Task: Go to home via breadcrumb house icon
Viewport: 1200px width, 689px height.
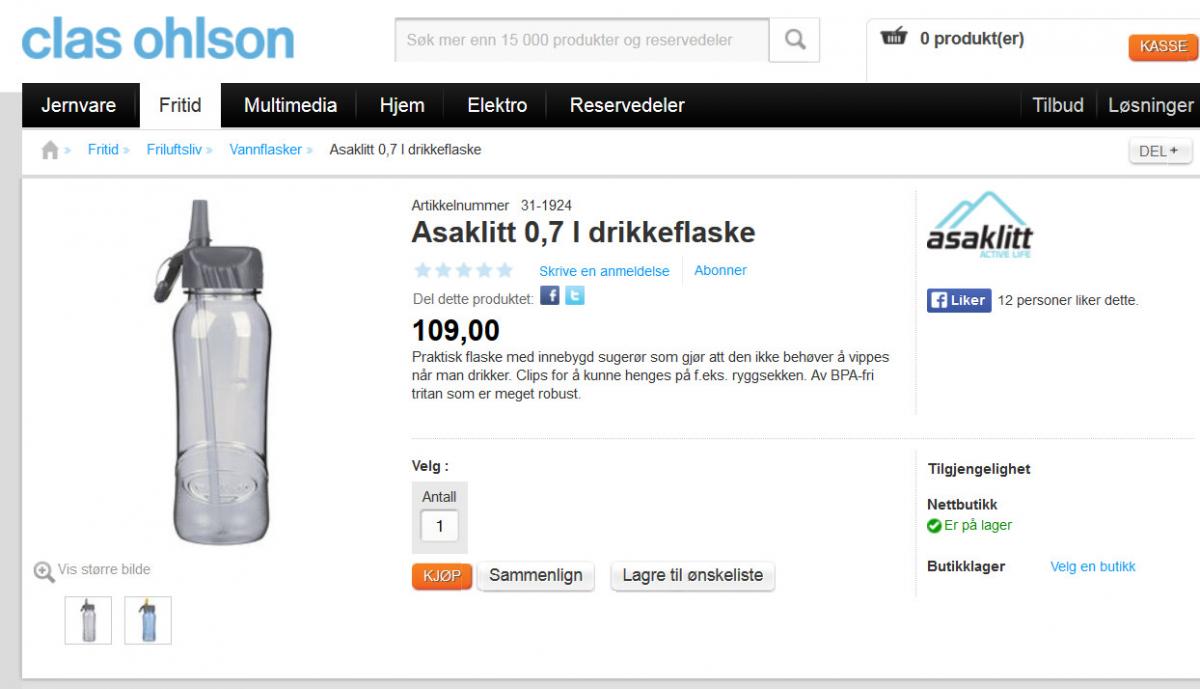Action: pyautogui.click(x=50, y=150)
